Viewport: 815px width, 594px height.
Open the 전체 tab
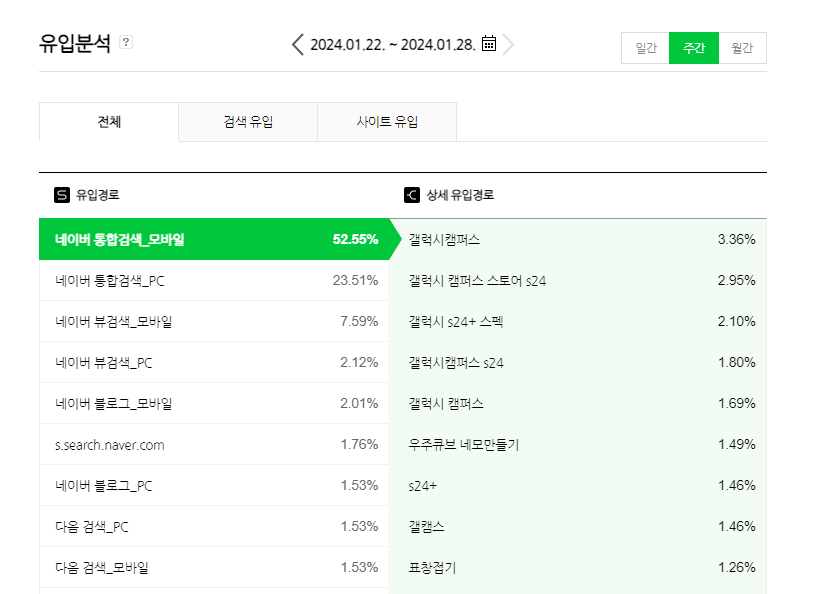pyautogui.click(x=109, y=122)
